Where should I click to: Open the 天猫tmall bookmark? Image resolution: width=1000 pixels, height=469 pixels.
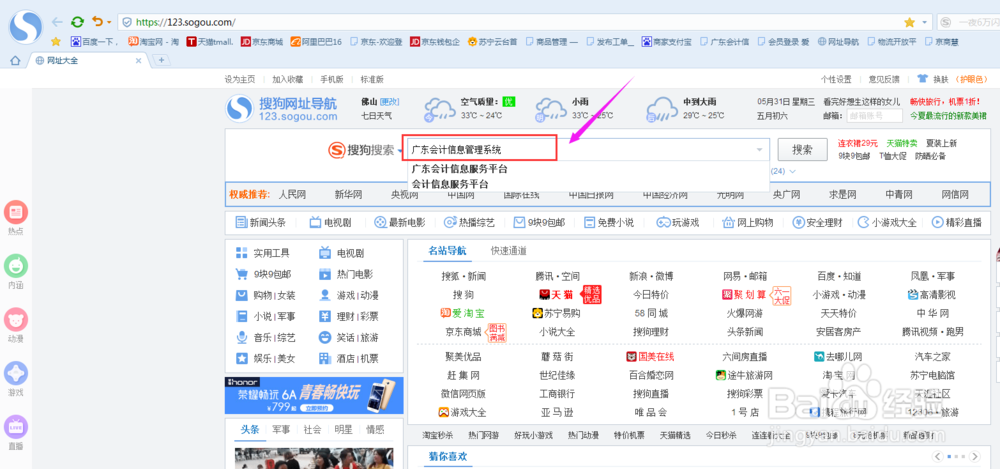point(210,42)
